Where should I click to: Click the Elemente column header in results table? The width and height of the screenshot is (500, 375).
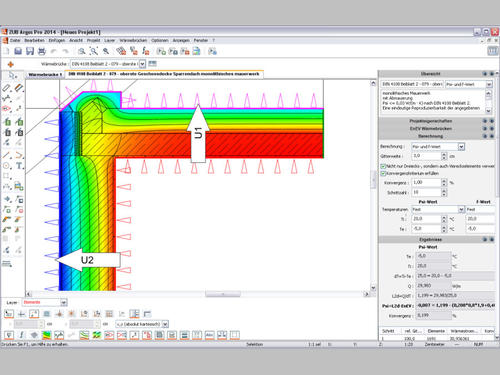click(436, 331)
